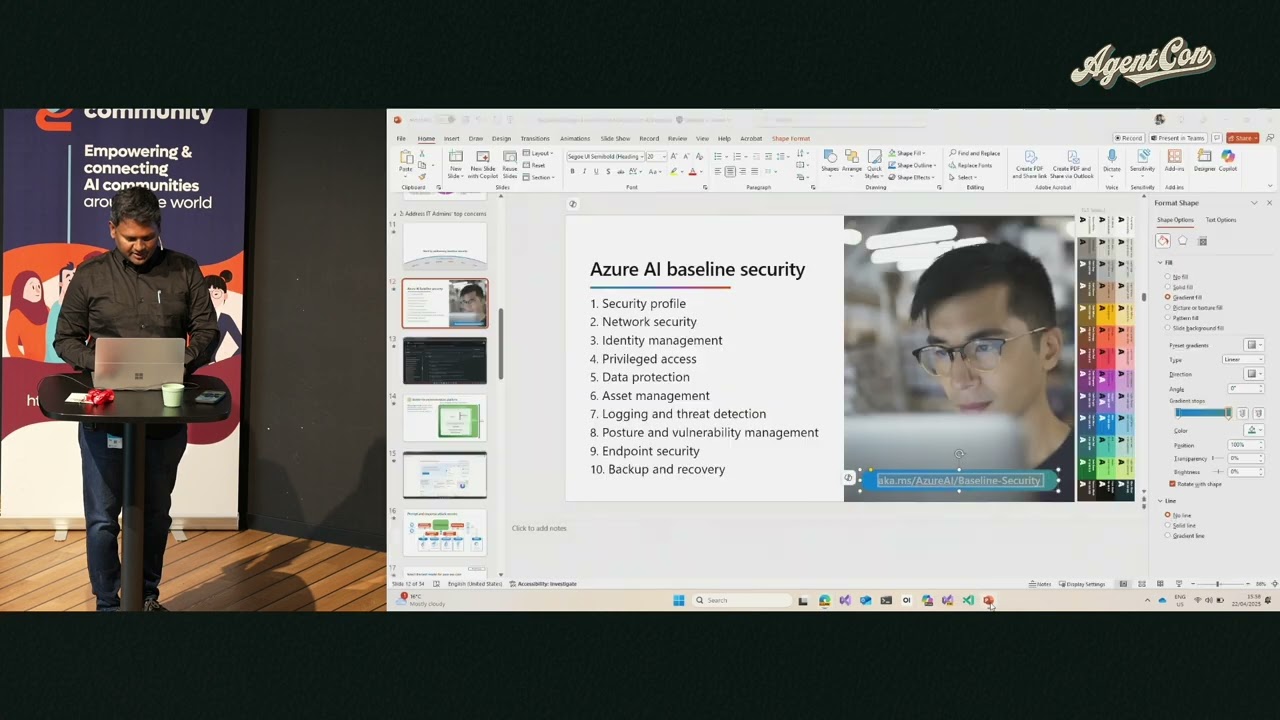Viewport: 1280px width, 720px height.
Task: Switch to the Transitions tab
Action: (x=535, y=138)
